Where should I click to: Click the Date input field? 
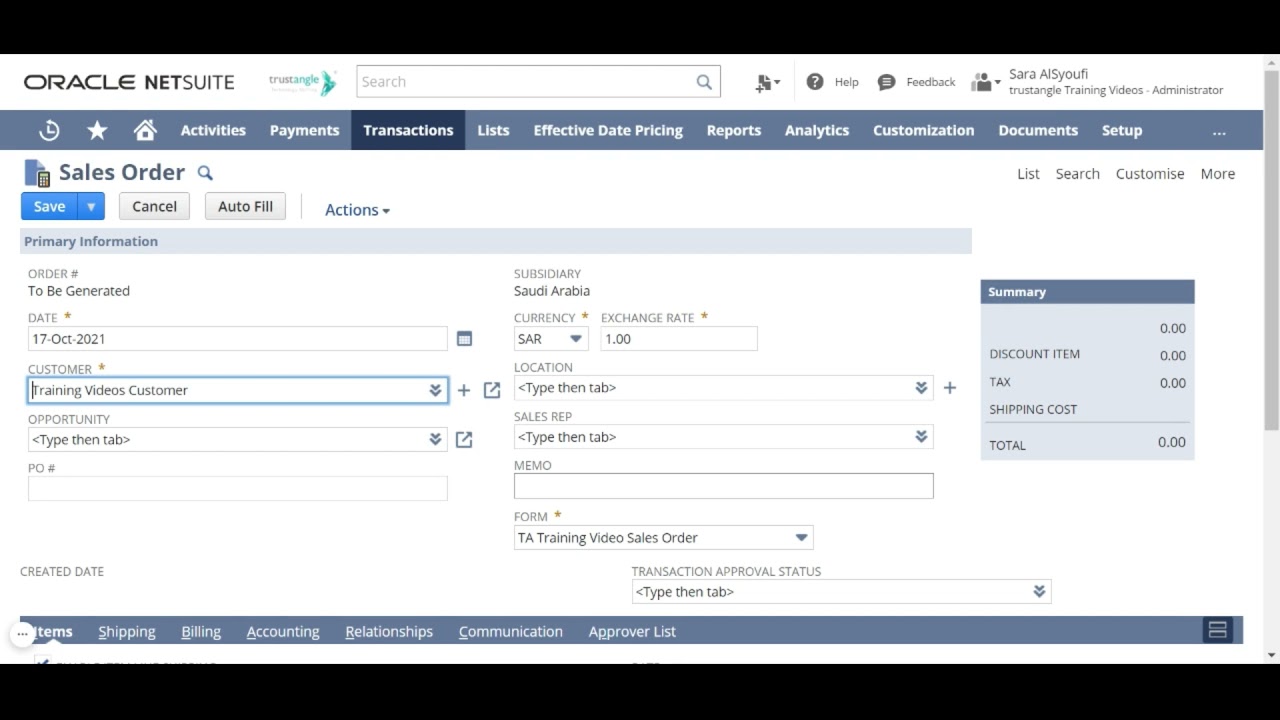238,339
